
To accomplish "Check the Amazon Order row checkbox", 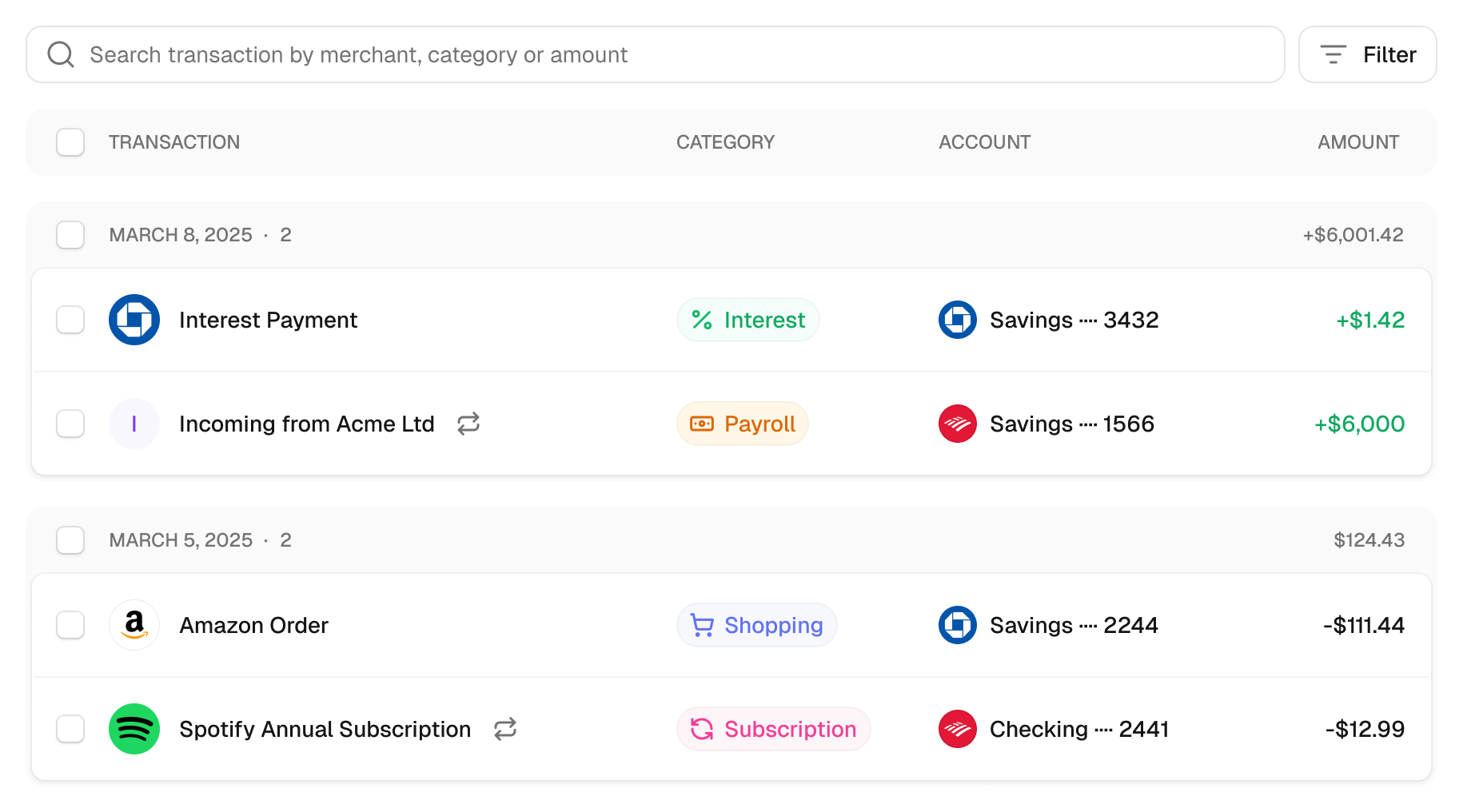I will (x=70, y=625).
